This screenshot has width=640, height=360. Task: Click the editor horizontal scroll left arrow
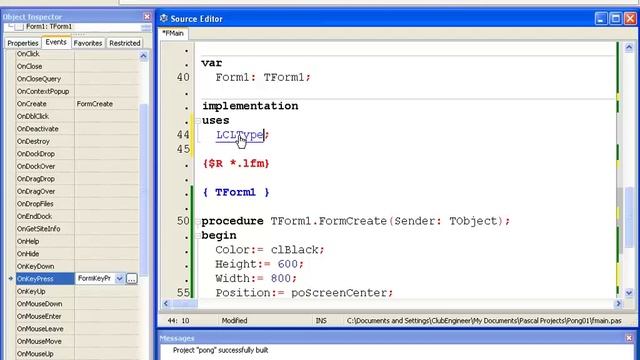(166, 303)
